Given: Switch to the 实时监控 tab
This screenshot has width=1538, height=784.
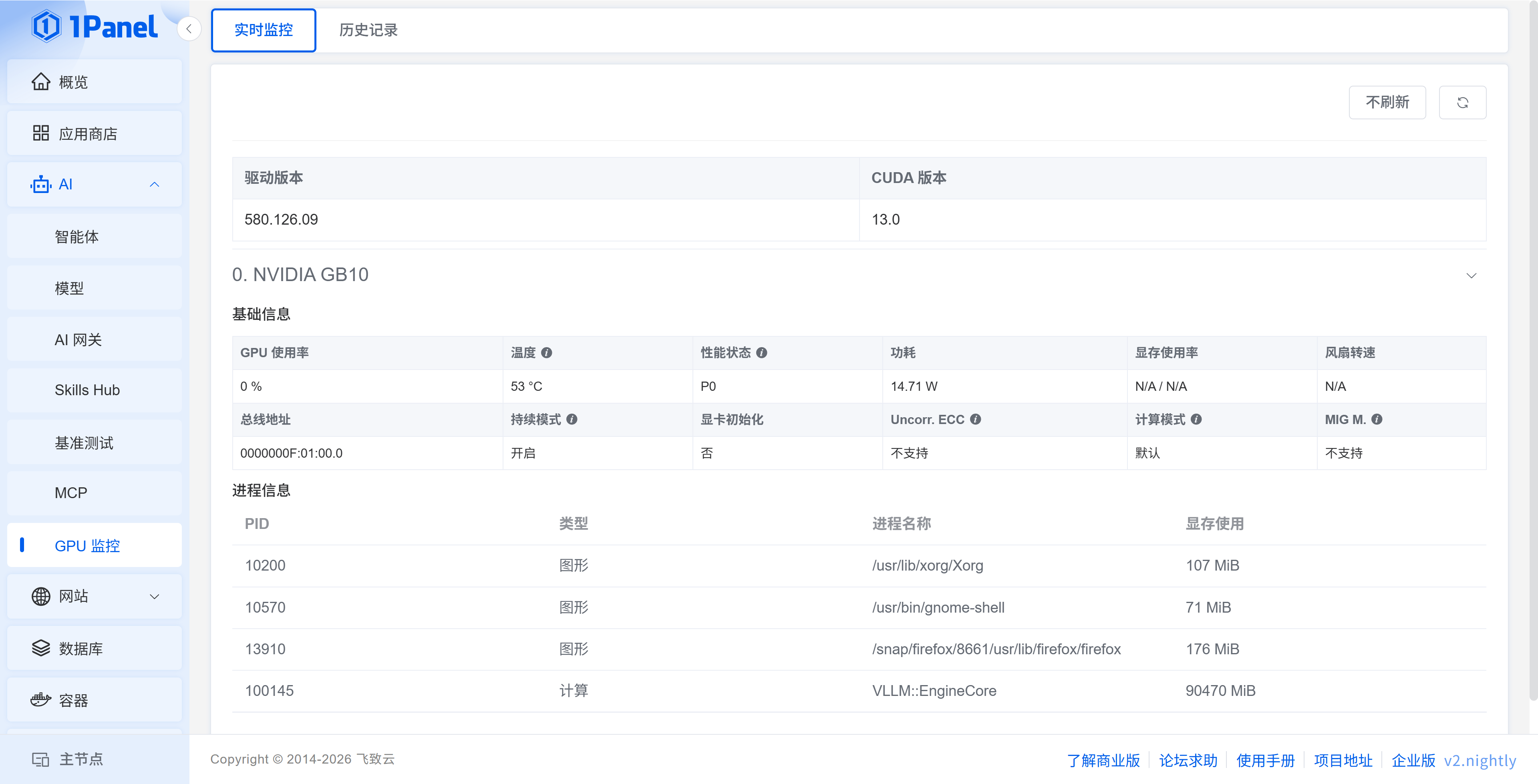Looking at the screenshot, I should (263, 30).
